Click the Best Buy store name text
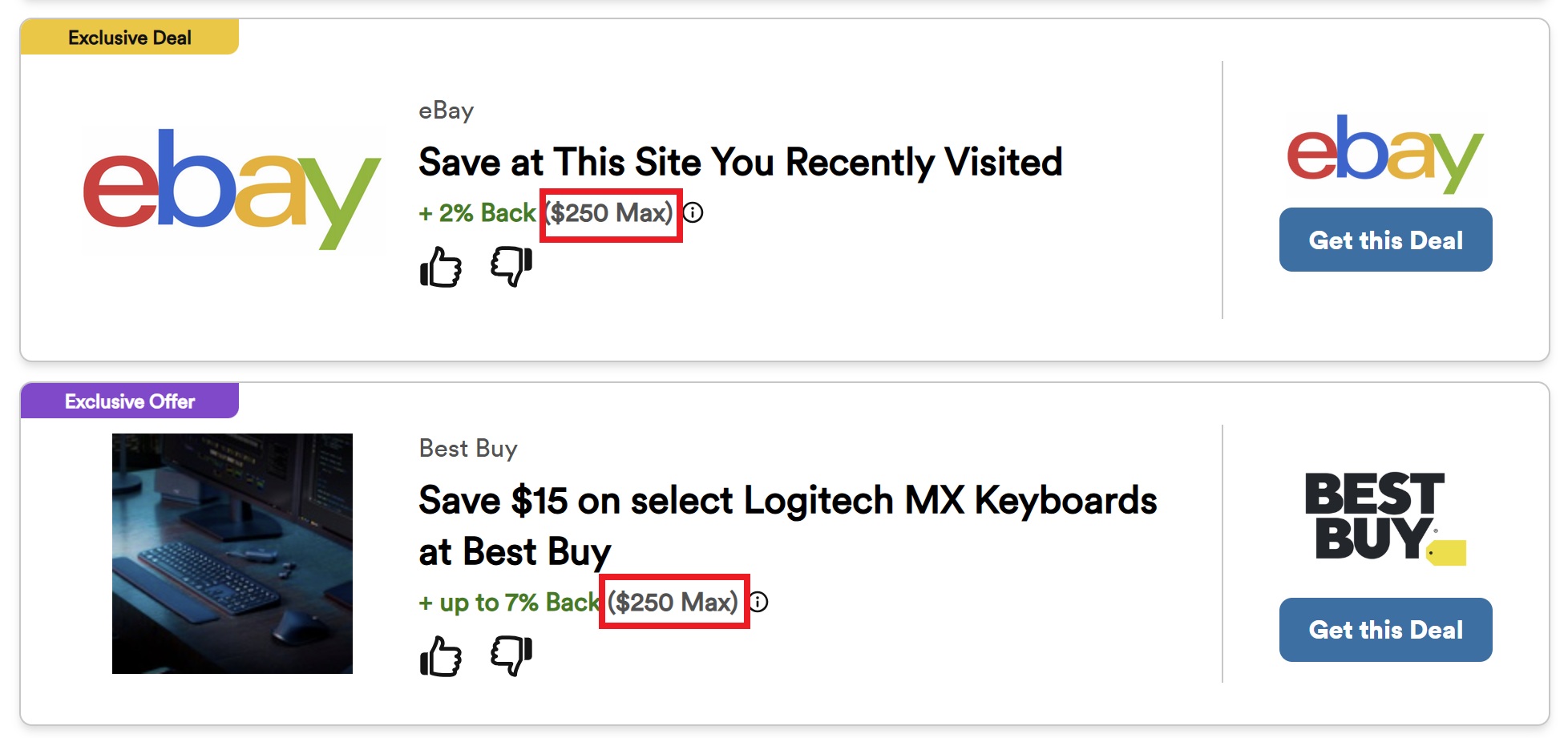1568x738 pixels. coord(468,449)
